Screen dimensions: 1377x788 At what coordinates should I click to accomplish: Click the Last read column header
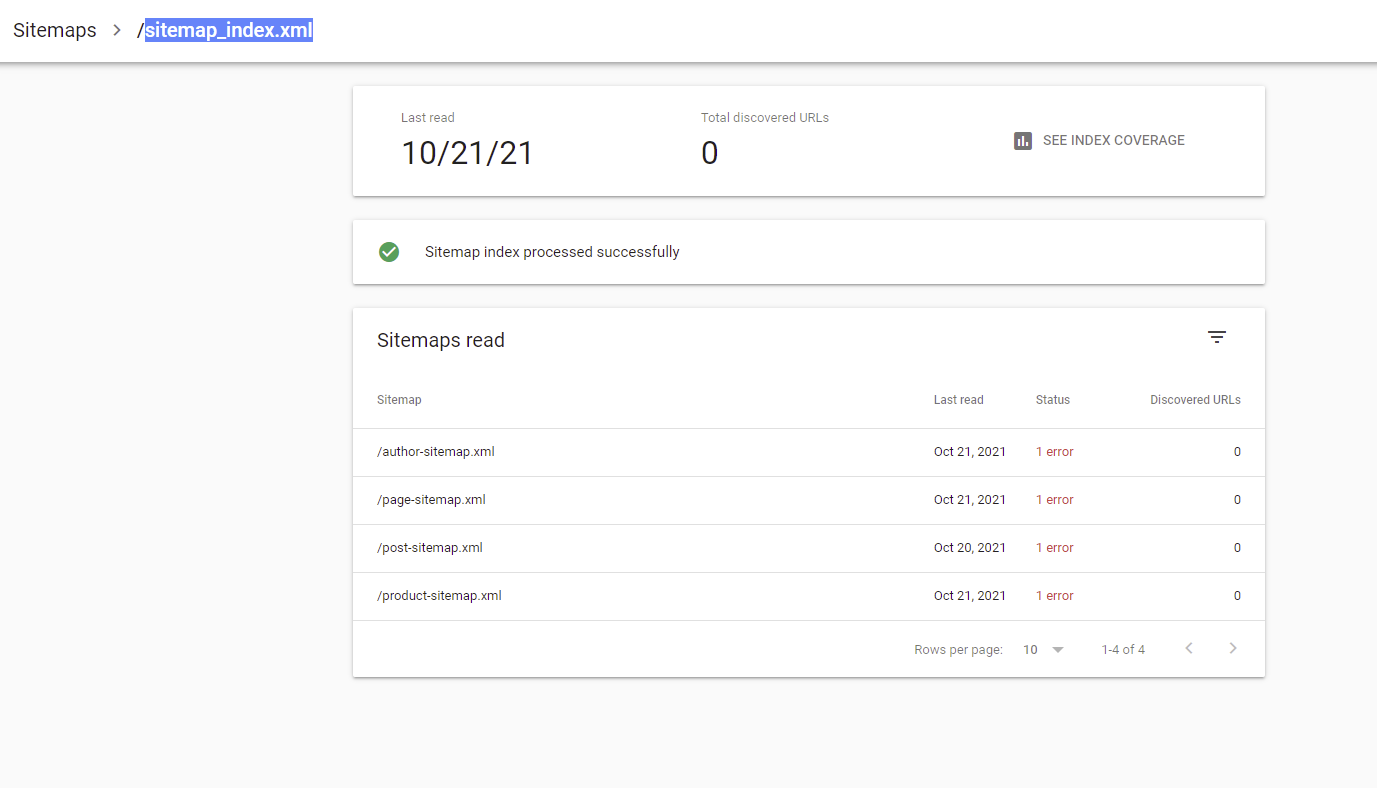coord(958,400)
